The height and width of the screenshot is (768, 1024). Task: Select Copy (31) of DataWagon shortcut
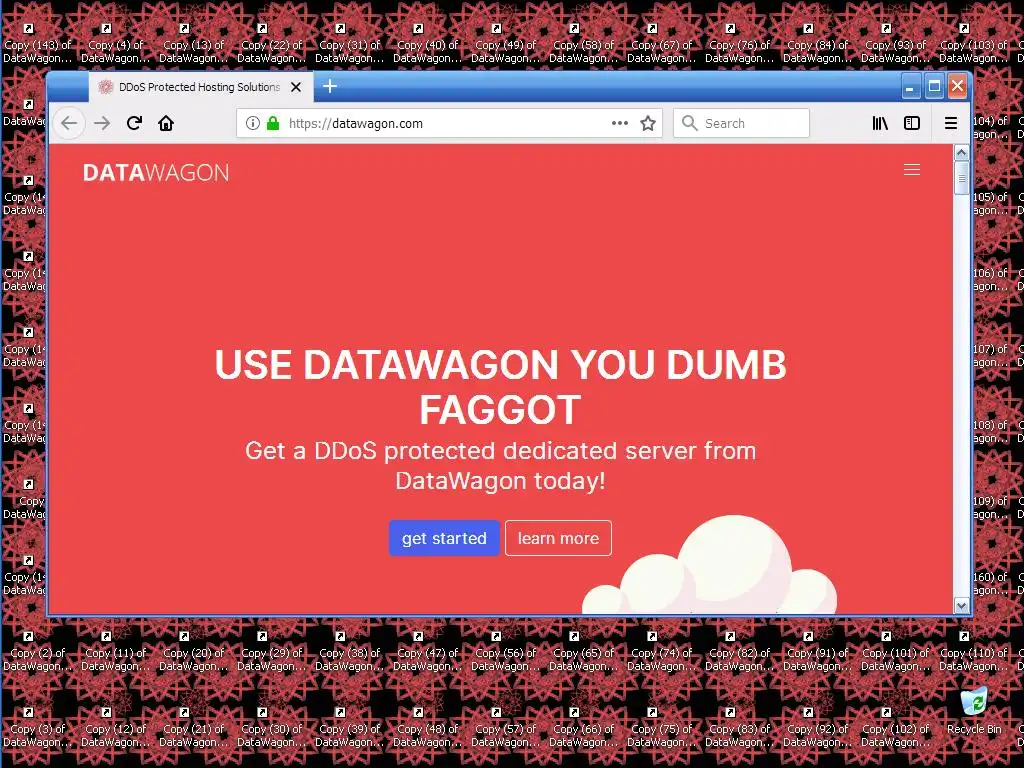(x=349, y=44)
